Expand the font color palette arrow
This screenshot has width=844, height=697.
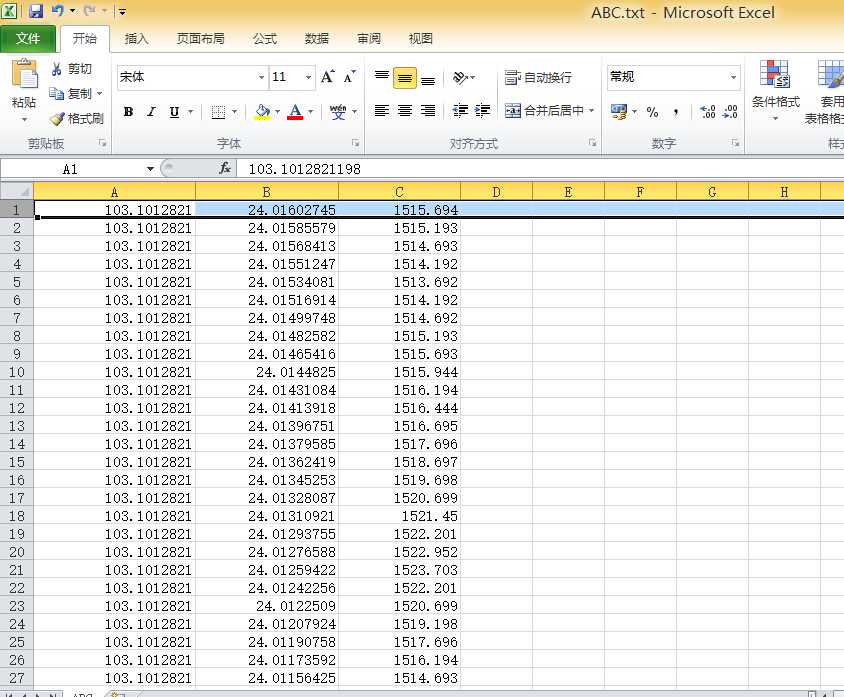pos(311,112)
